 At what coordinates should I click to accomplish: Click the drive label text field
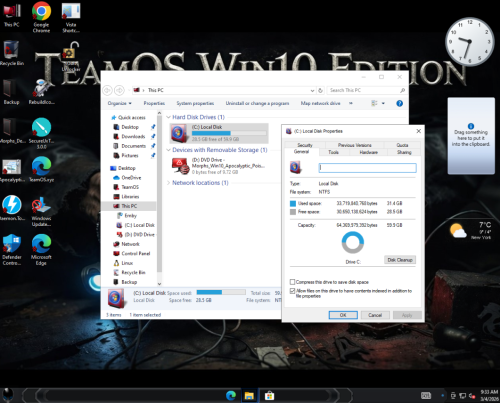(x=367, y=168)
